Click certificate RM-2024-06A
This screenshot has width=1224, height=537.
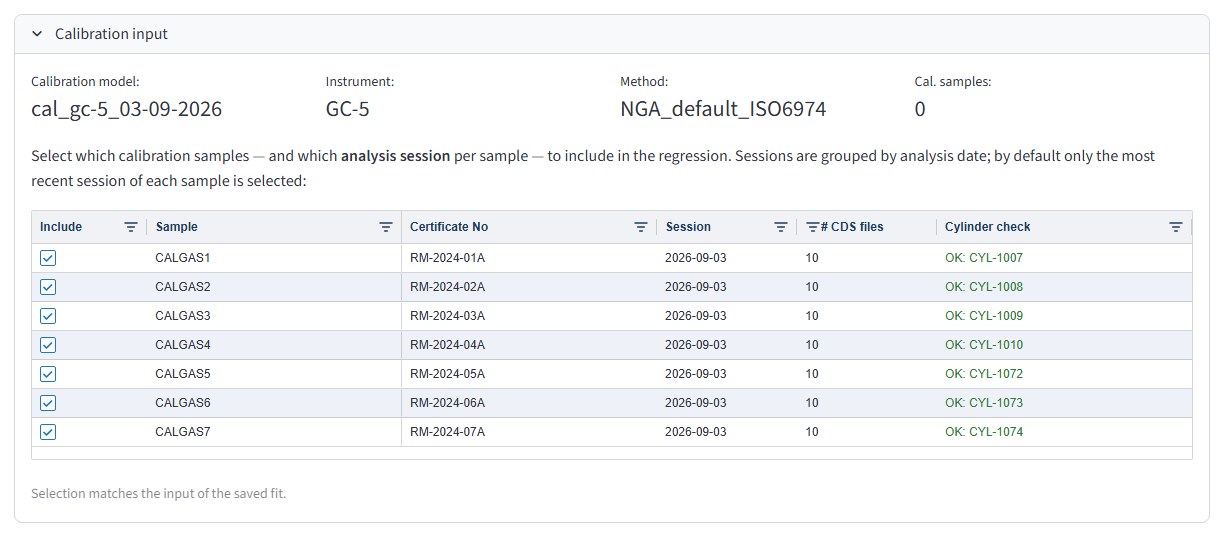(447, 403)
